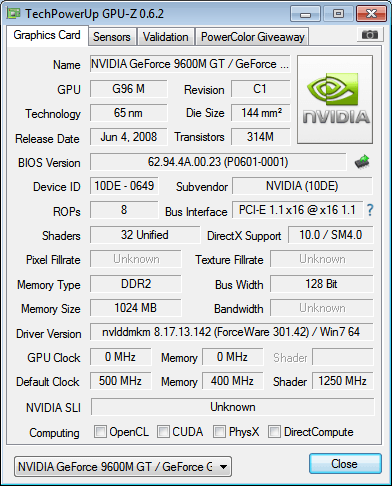Screen dimensions: 392x486
Task: Click the Die Size field 144 mm²
Action: 260,113
